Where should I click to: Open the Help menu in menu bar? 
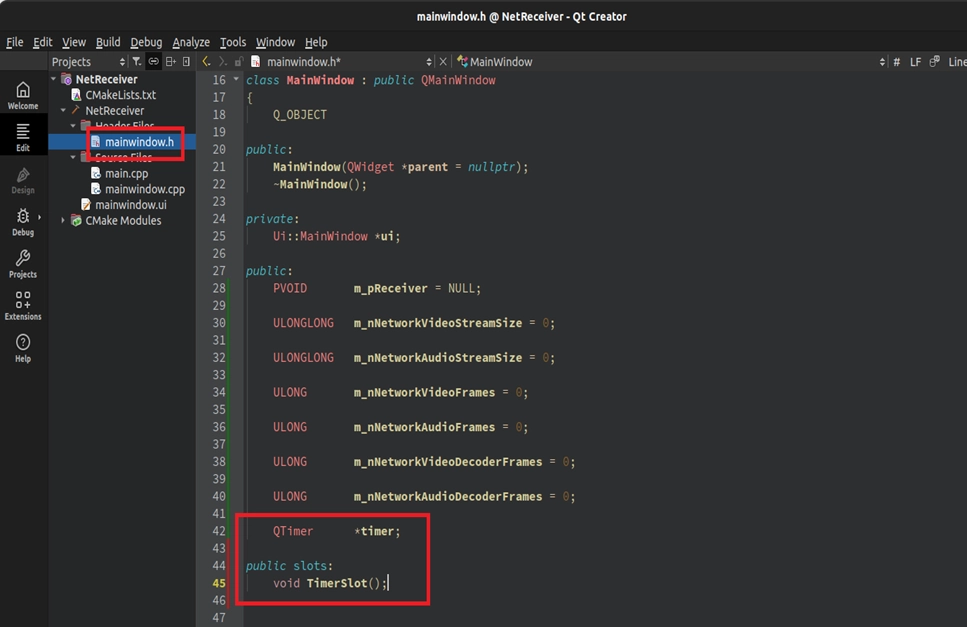point(316,42)
